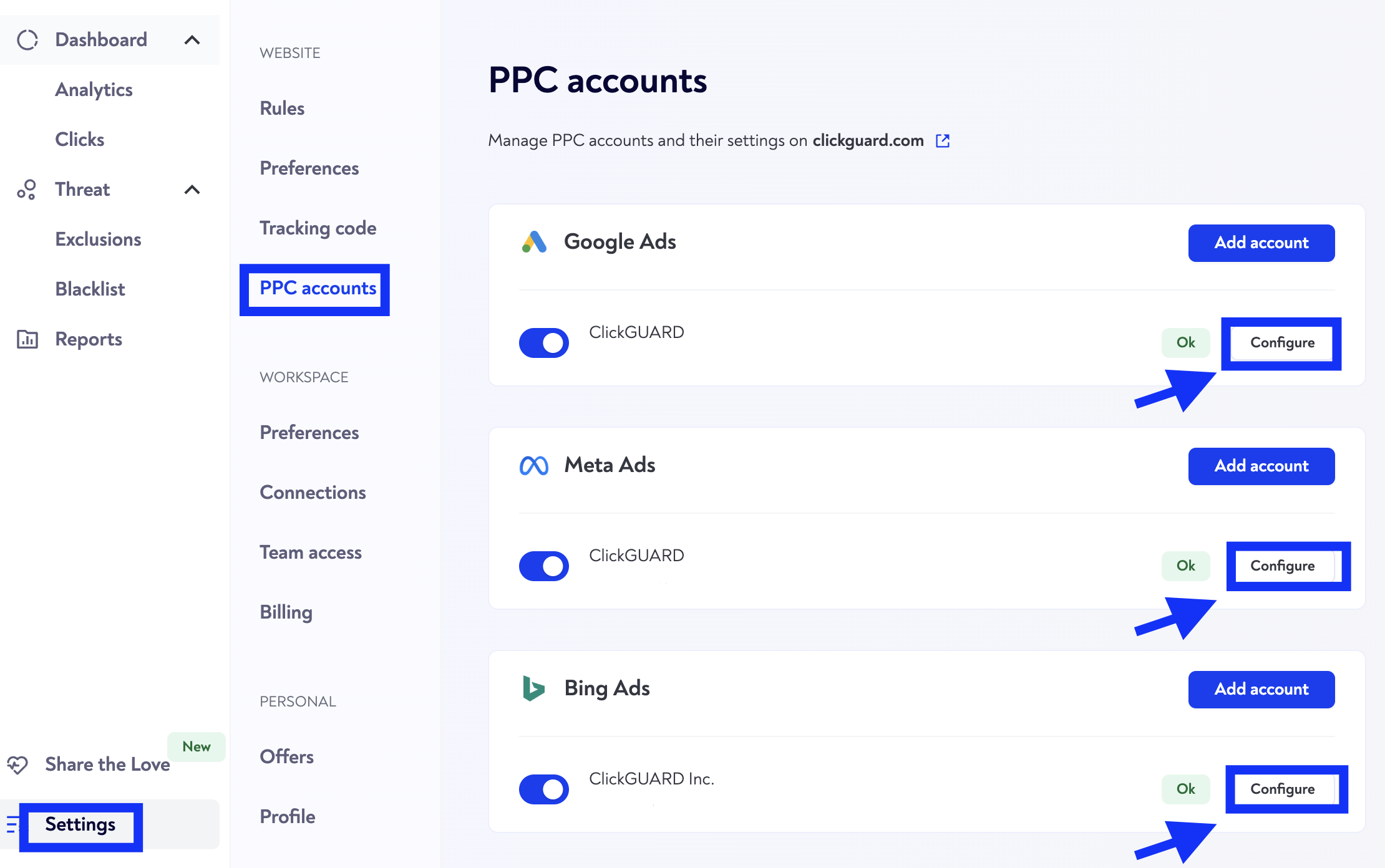Screen dimensions: 1385x868
Task: Click the Google Ads logo icon
Action: pos(534,242)
